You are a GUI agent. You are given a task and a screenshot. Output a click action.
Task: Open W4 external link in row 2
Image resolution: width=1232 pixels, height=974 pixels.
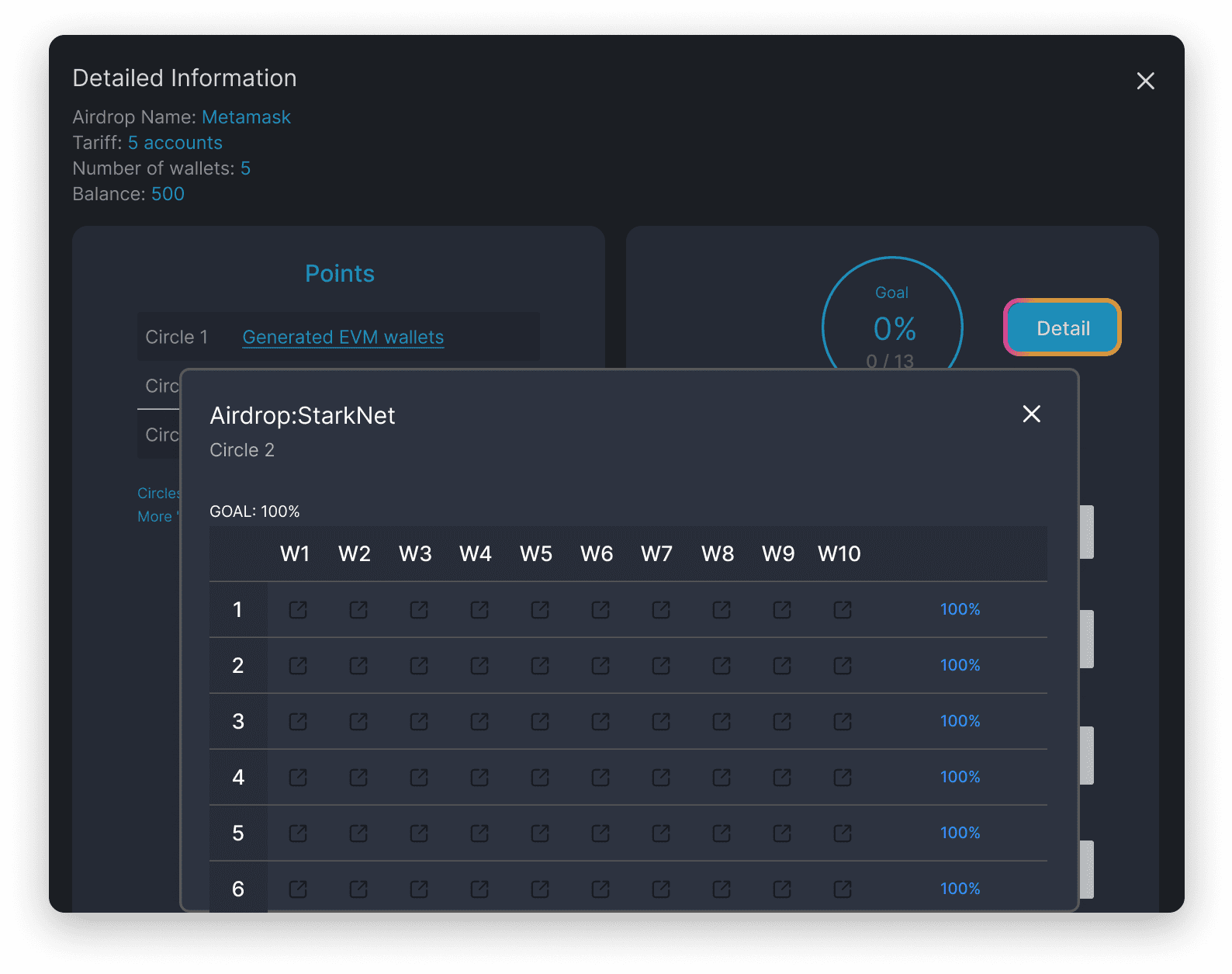(x=479, y=666)
